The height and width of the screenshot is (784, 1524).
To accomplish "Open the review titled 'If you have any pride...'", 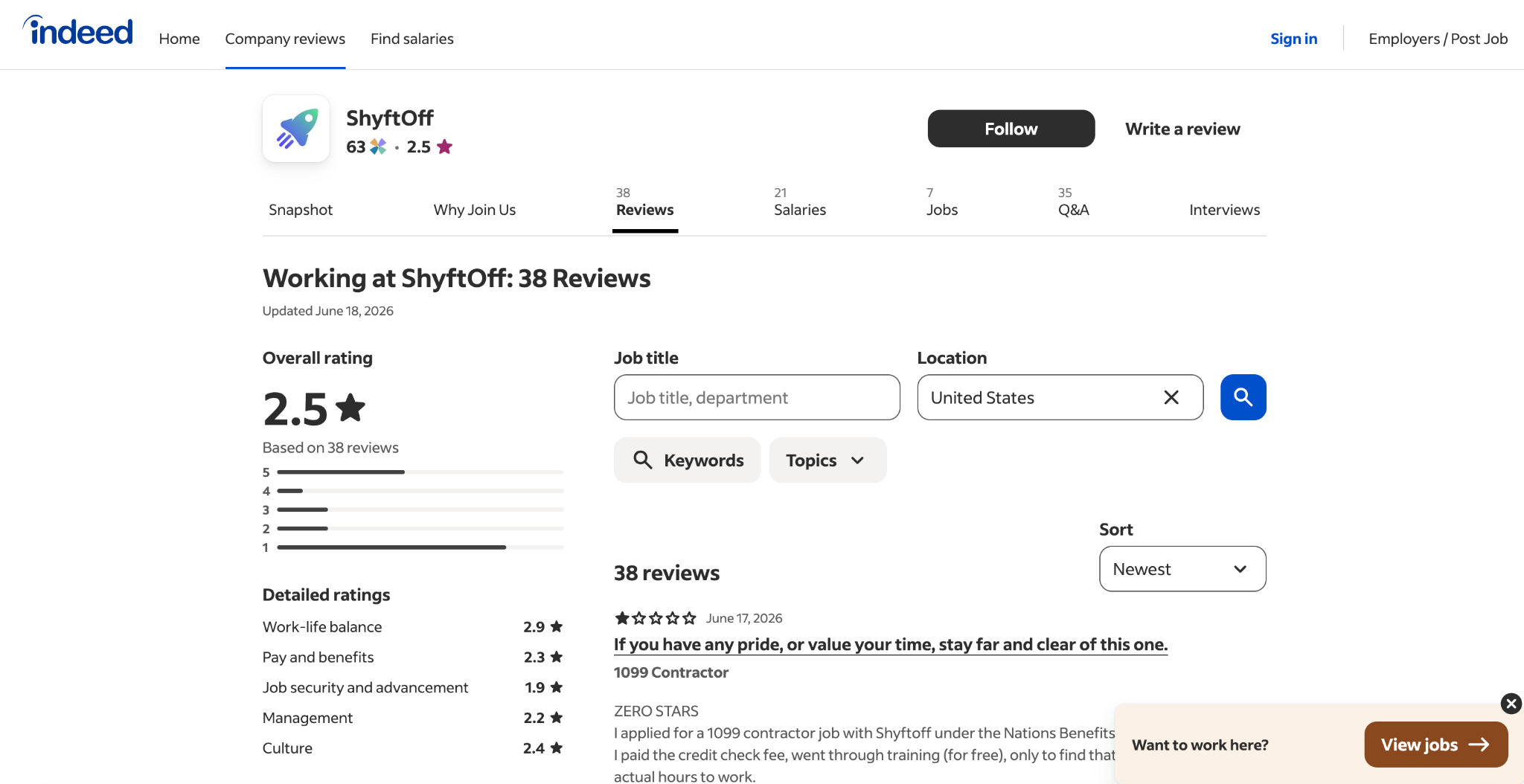I will pyautogui.click(x=891, y=644).
